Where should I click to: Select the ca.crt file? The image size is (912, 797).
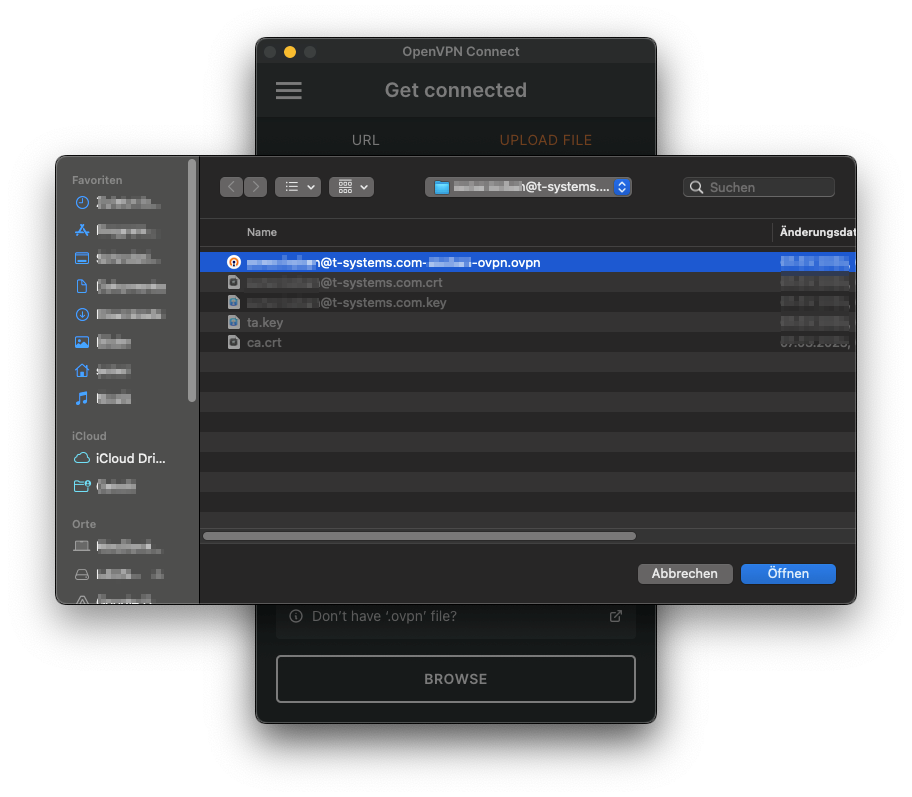[x=265, y=342]
